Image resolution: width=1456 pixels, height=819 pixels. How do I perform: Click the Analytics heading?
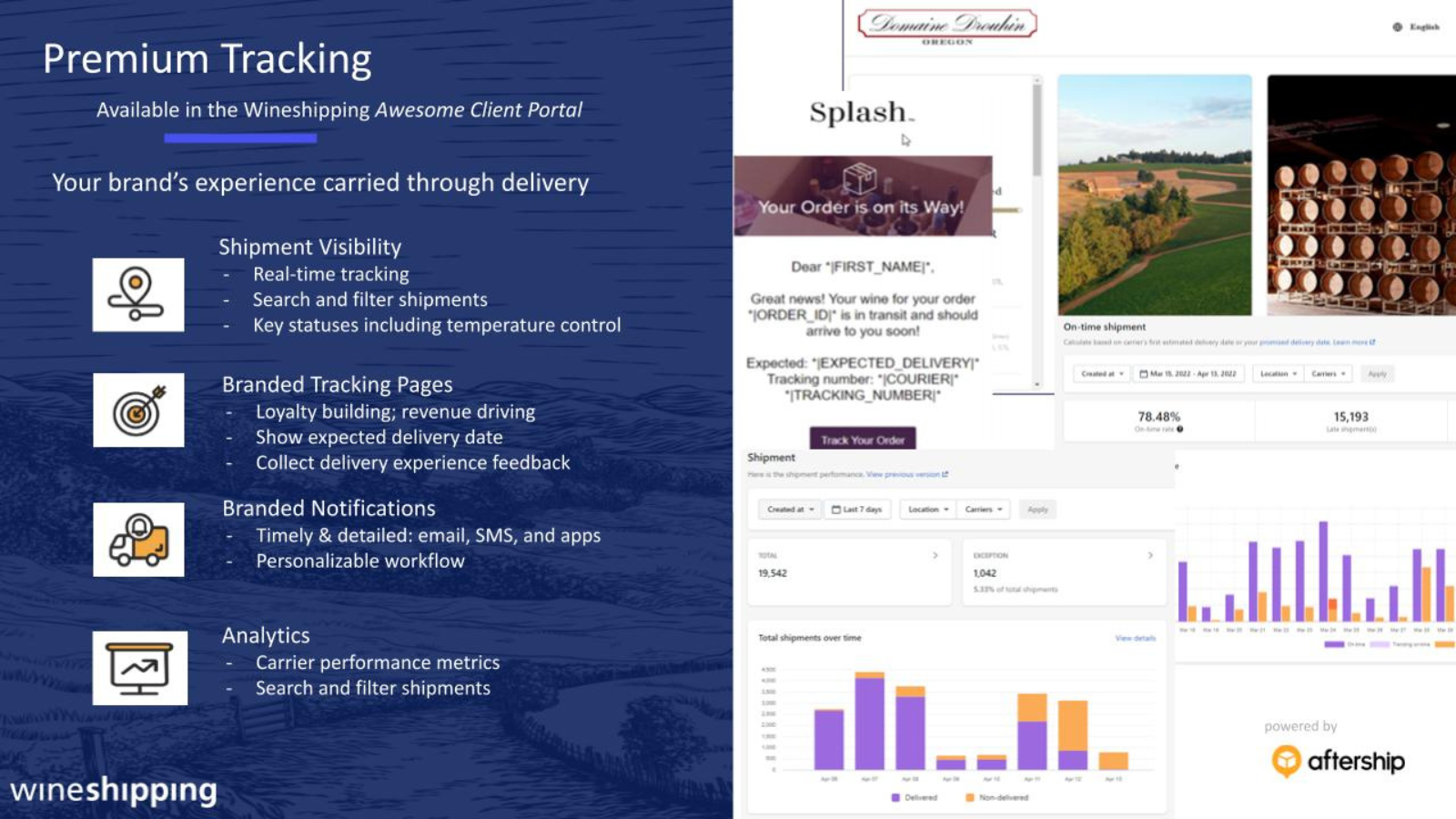[x=266, y=635]
